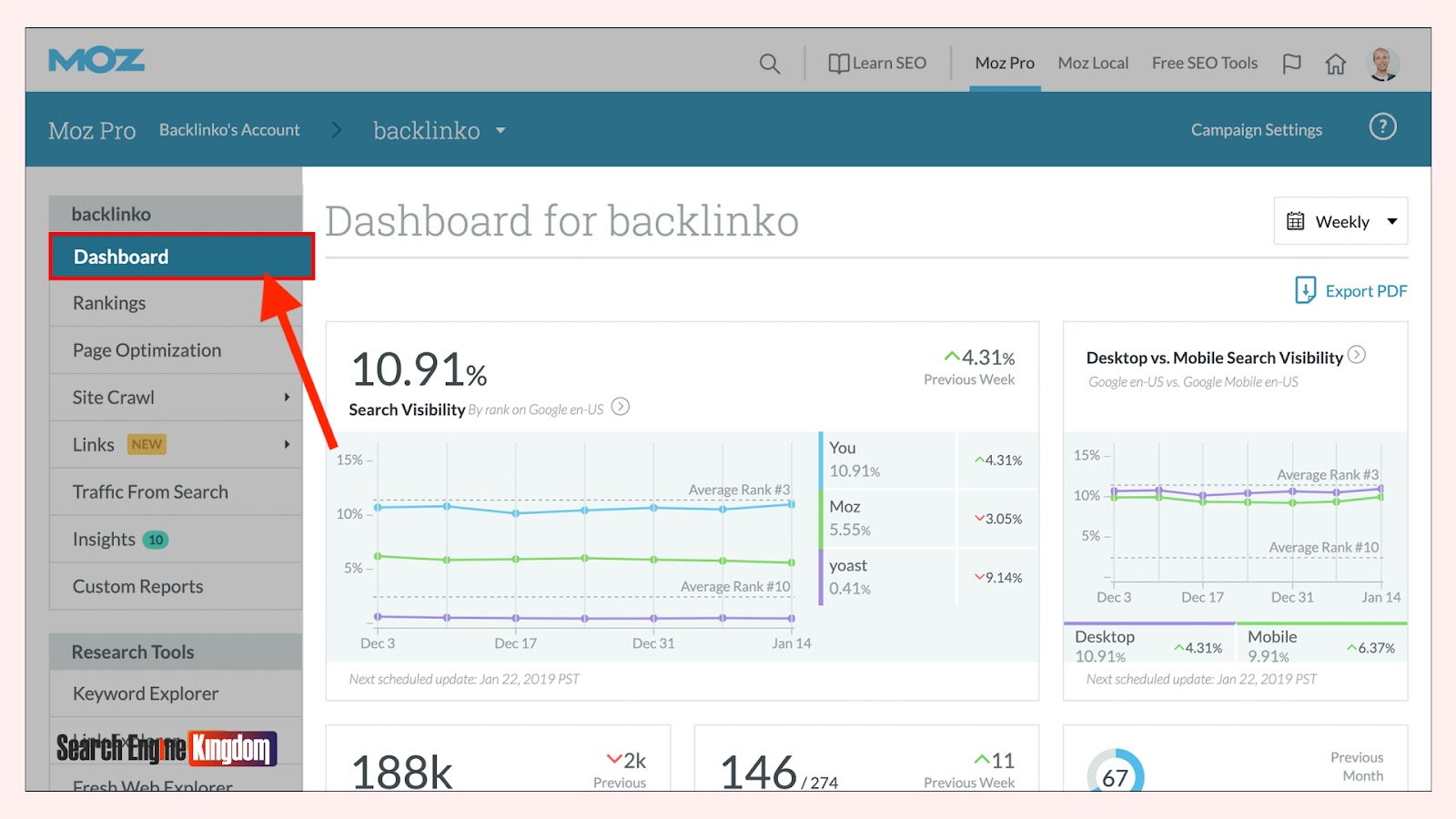Viewport: 1456px width, 819px height.
Task: Click the 188k metric card
Action: [498, 758]
